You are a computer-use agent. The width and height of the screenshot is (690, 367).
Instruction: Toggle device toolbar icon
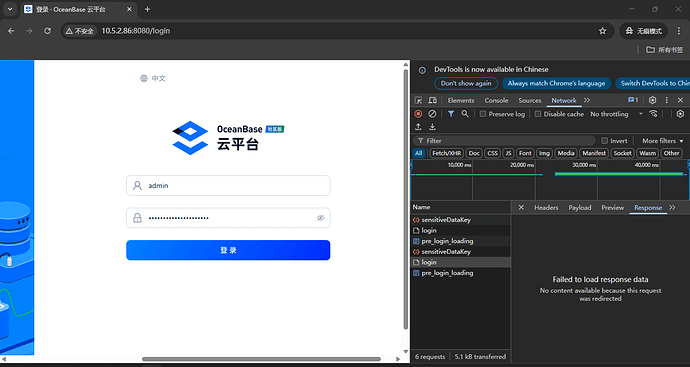click(x=433, y=100)
